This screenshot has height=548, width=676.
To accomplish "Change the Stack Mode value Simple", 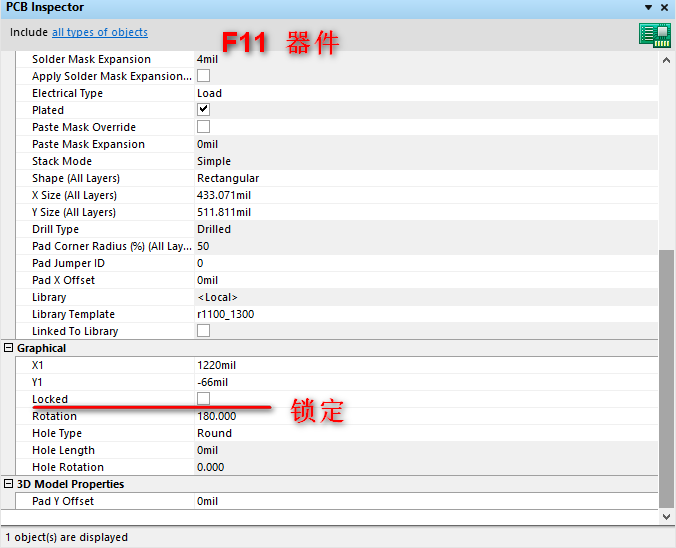I will [214, 161].
